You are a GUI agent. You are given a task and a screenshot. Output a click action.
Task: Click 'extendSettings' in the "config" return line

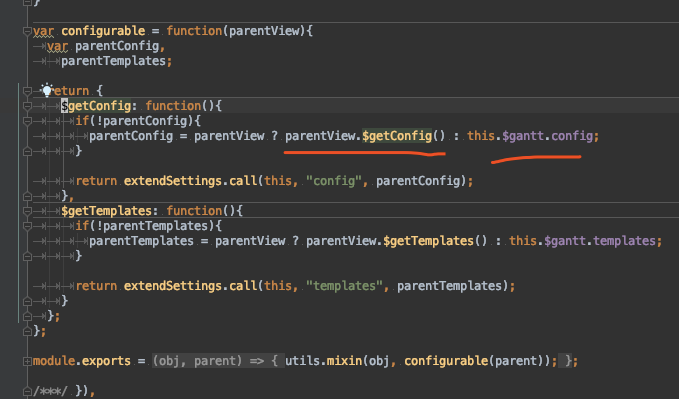click(173, 181)
